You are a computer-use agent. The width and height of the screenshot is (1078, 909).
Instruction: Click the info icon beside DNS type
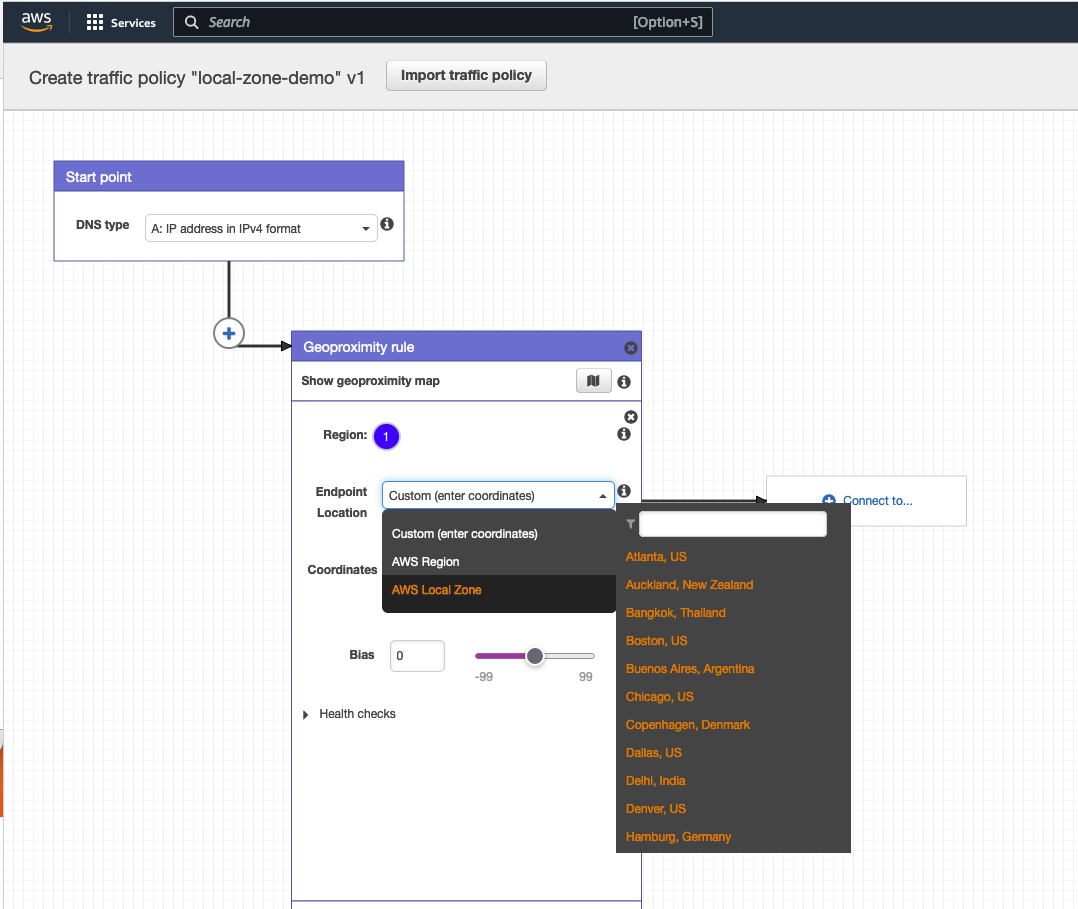click(x=387, y=224)
